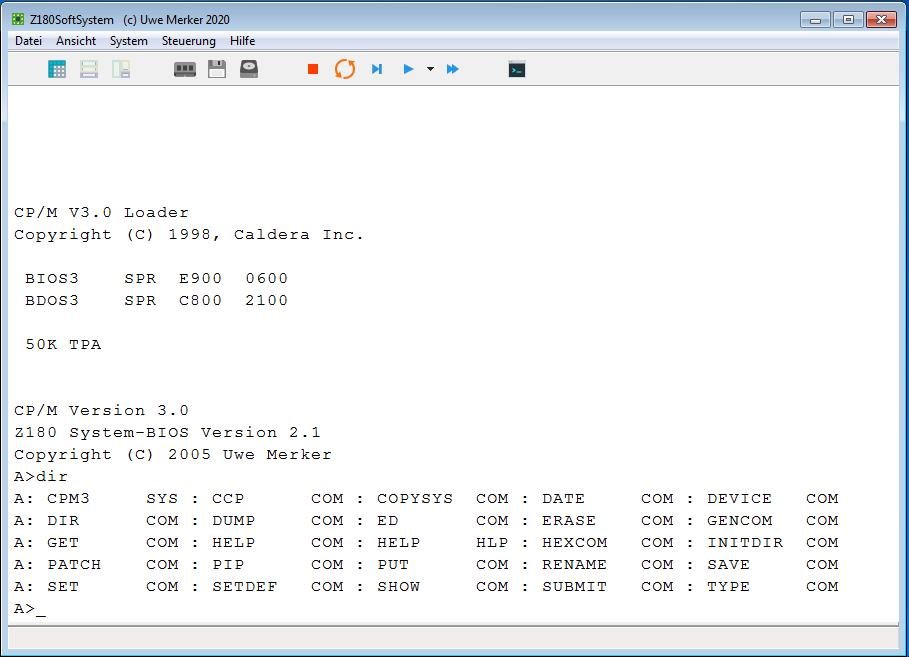Click the "CP/M V3.0 Loader" text line

tap(101, 213)
